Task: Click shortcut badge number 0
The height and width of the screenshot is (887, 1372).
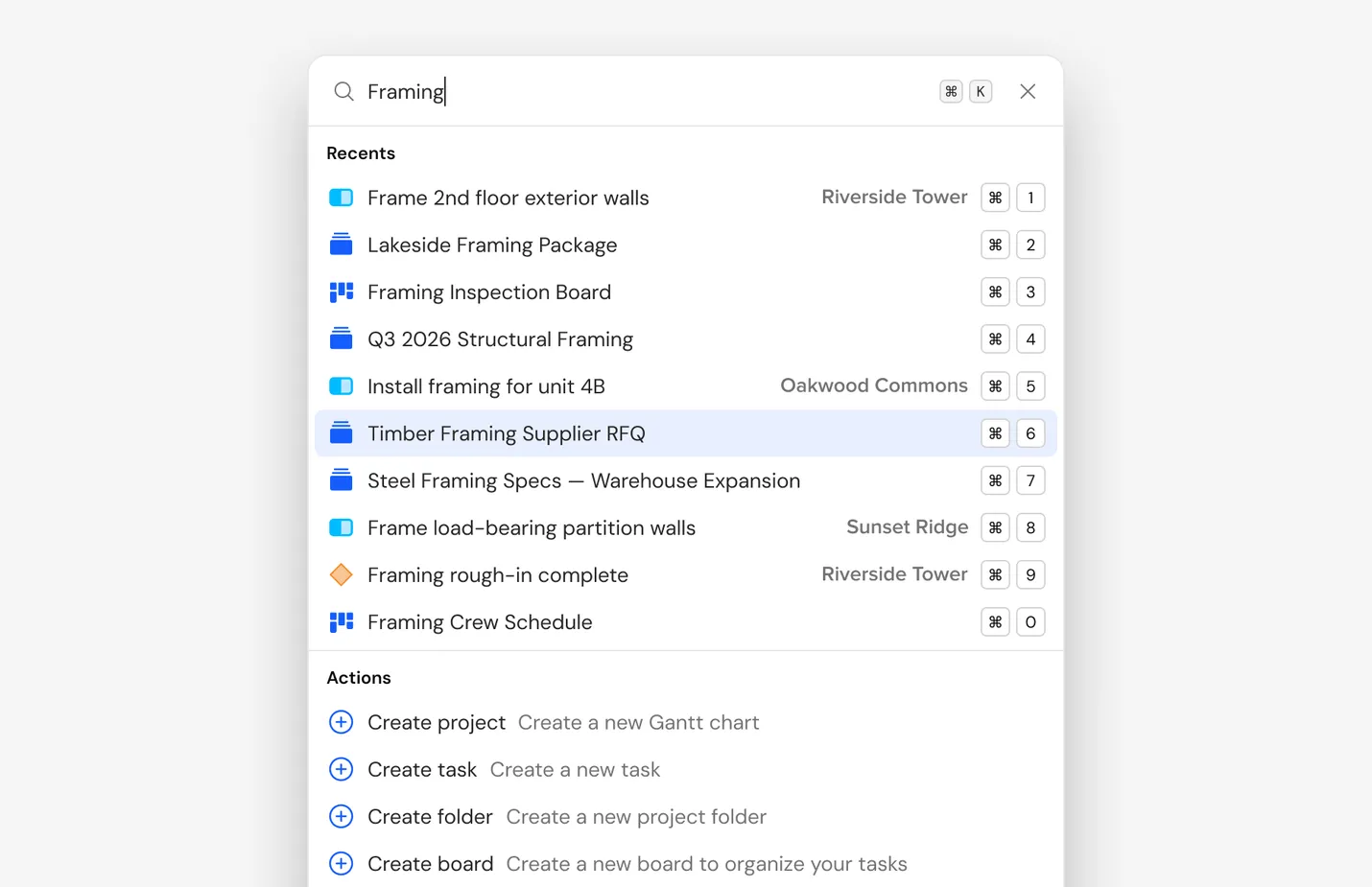Action: click(x=1030, y=621)
